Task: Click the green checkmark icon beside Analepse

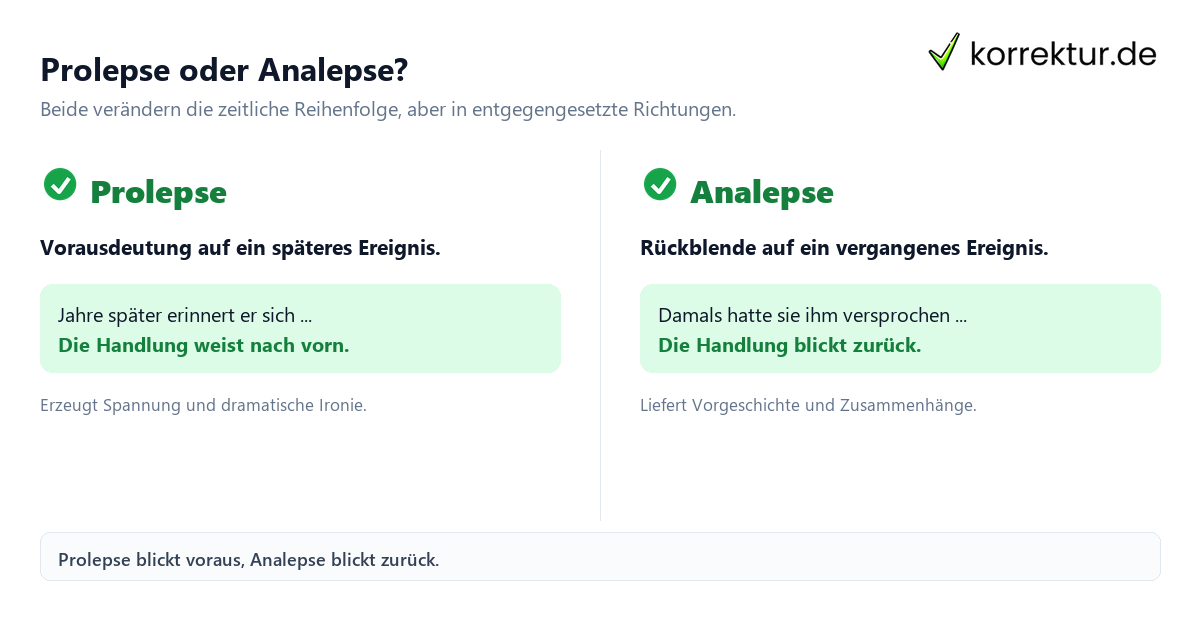Action: pos(660,184)
